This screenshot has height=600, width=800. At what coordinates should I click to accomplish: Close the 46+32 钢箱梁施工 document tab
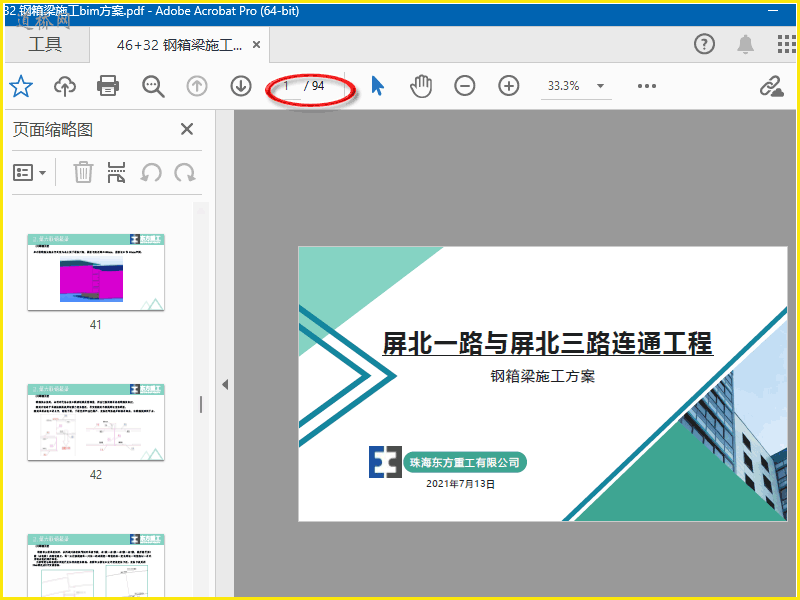[257, 45]
